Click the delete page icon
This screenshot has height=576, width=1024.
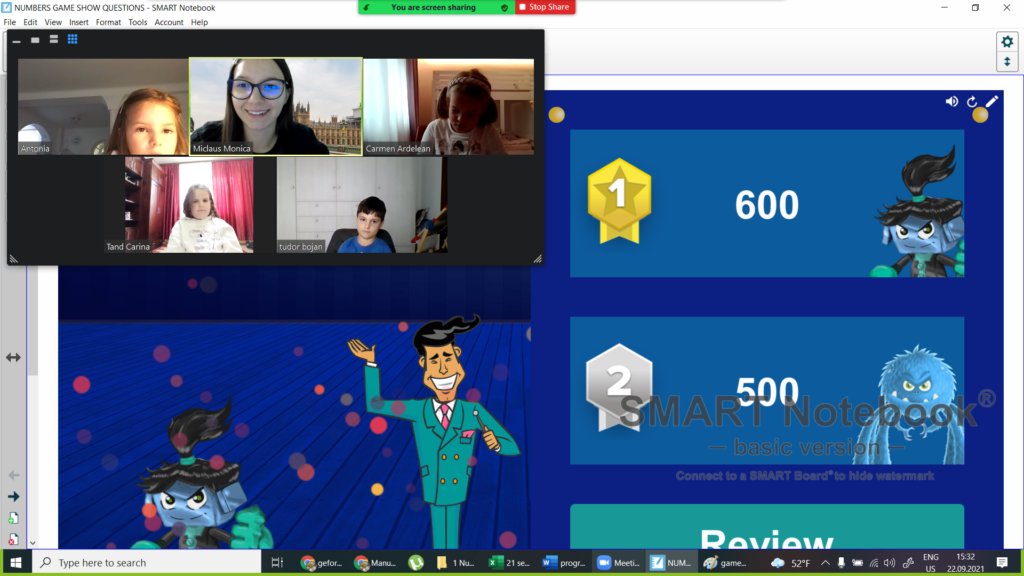[14, 539]
